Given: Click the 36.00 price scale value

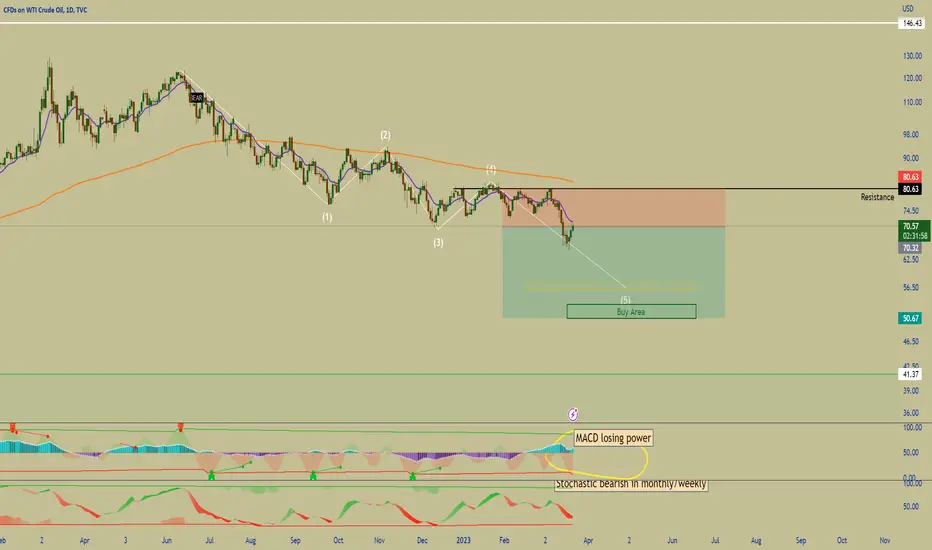Looking at the screenshot, I should pyautogui.click(x=911, y=413).
